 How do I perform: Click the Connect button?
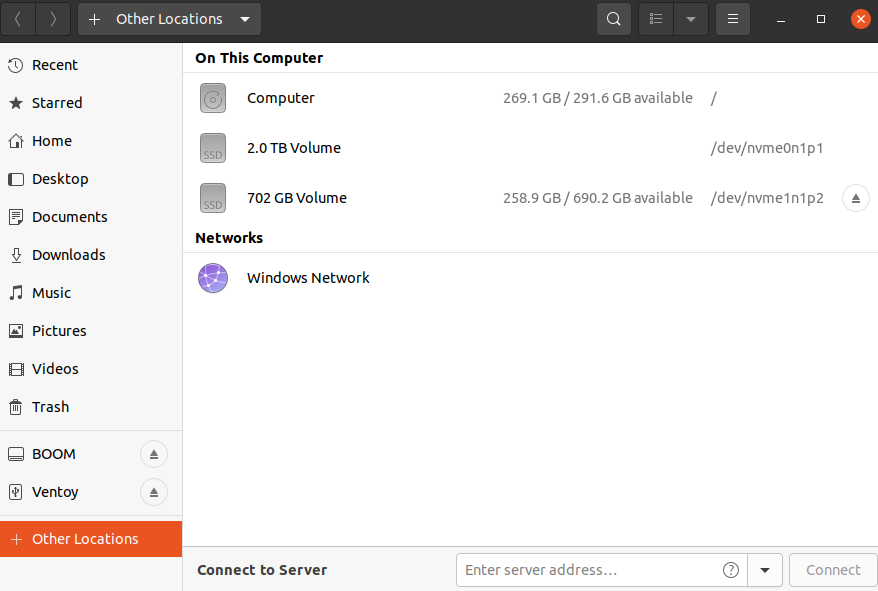[833, 570]
